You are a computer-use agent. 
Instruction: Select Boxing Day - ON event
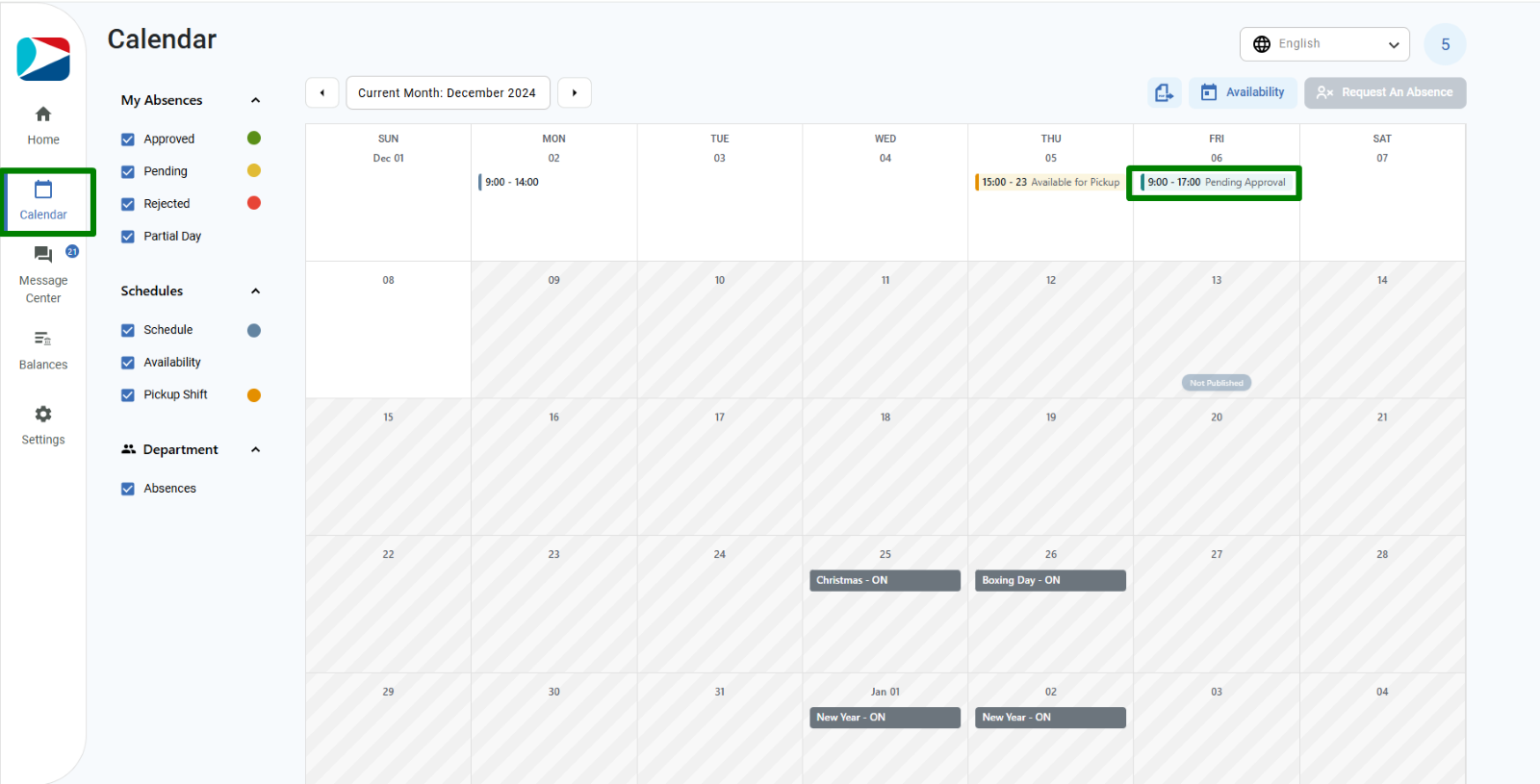1050,580
